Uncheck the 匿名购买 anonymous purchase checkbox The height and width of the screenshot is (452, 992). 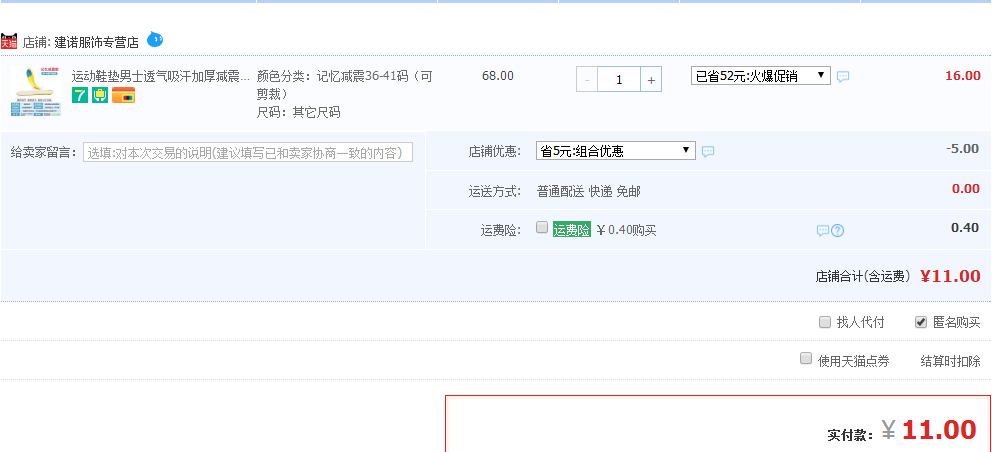pos(921,322)
